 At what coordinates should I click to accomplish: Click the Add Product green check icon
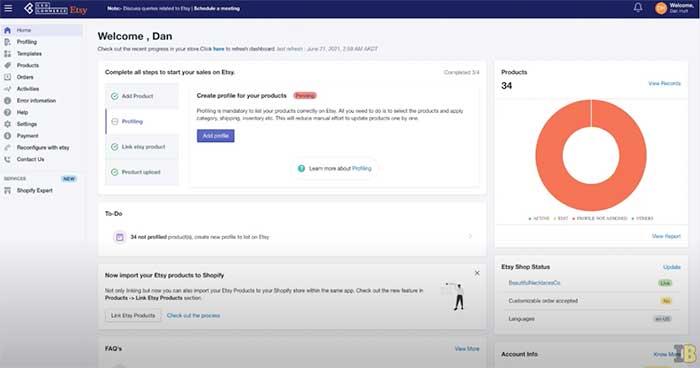[114, 96]
